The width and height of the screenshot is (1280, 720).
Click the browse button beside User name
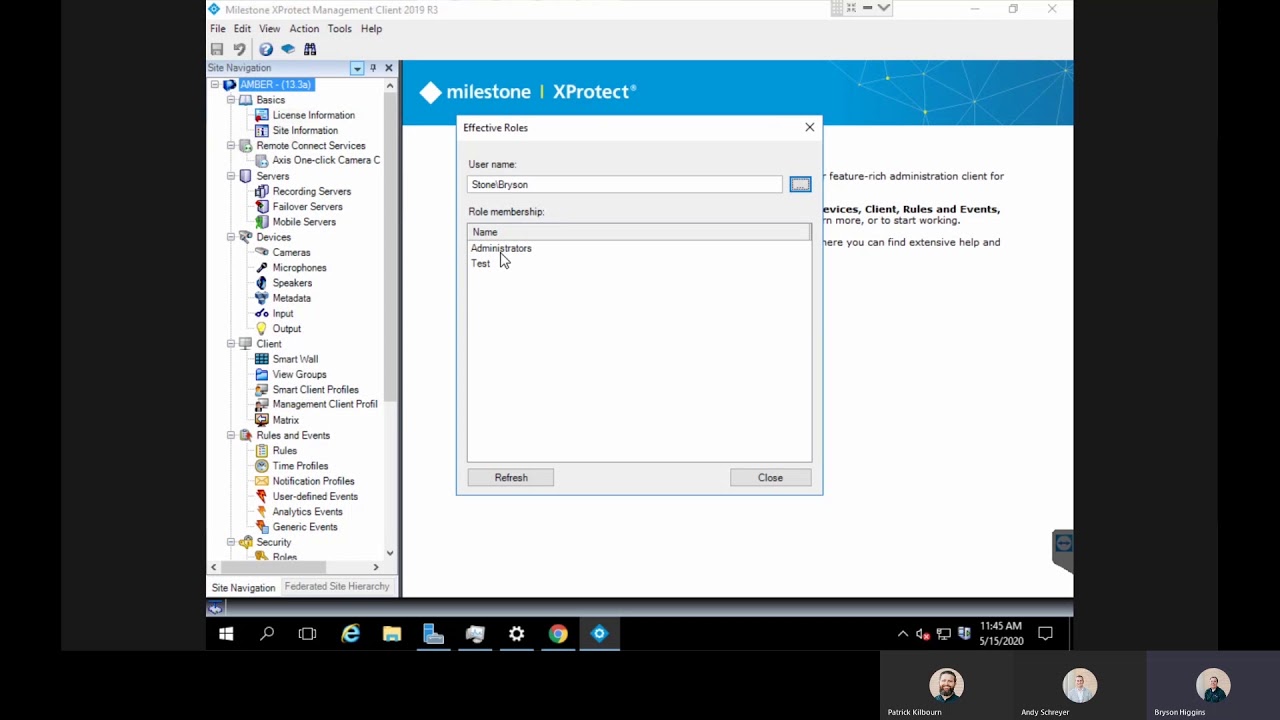(x=800, y=185)
